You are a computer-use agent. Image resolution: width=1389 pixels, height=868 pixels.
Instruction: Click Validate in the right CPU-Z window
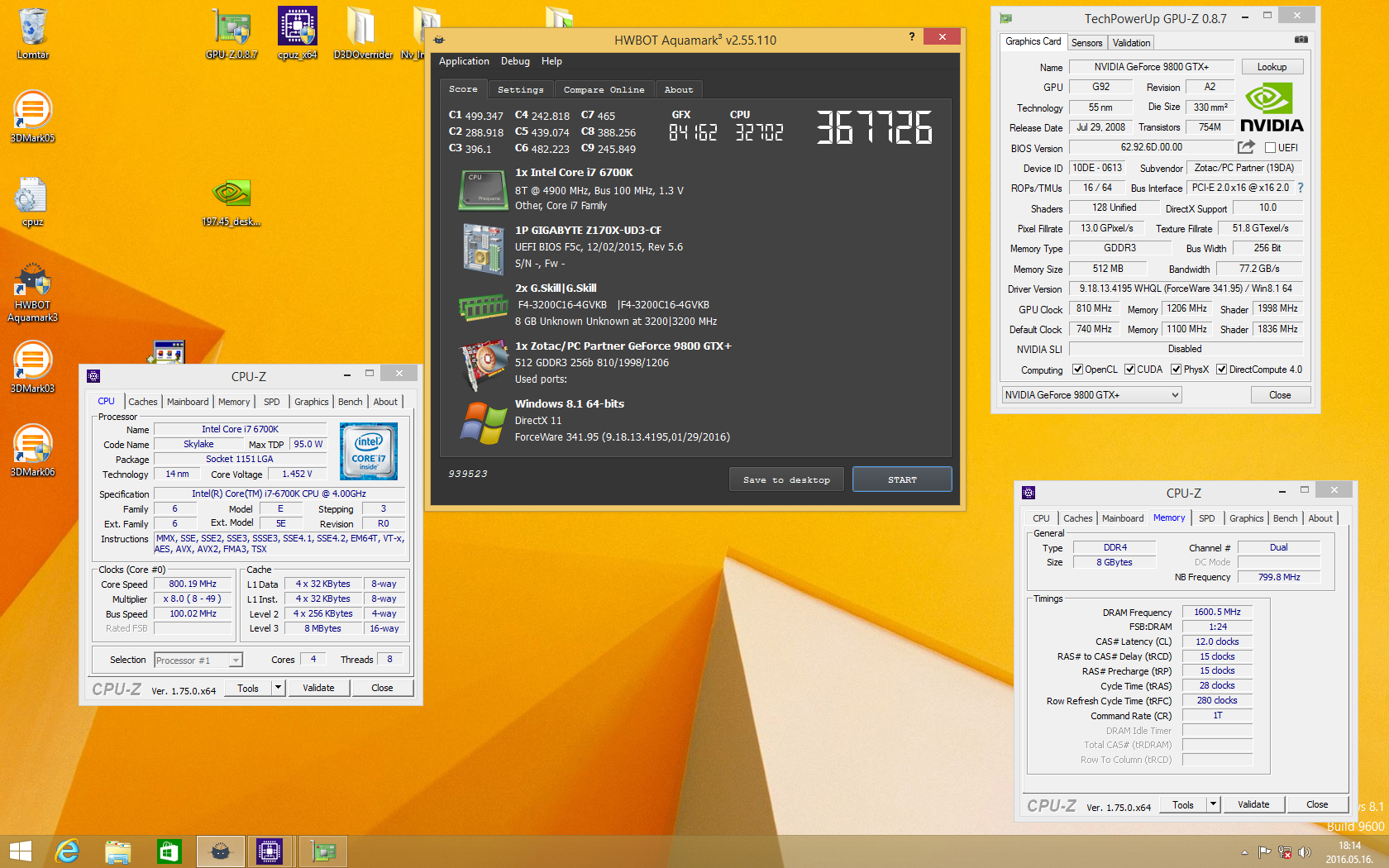point(1253,804)
